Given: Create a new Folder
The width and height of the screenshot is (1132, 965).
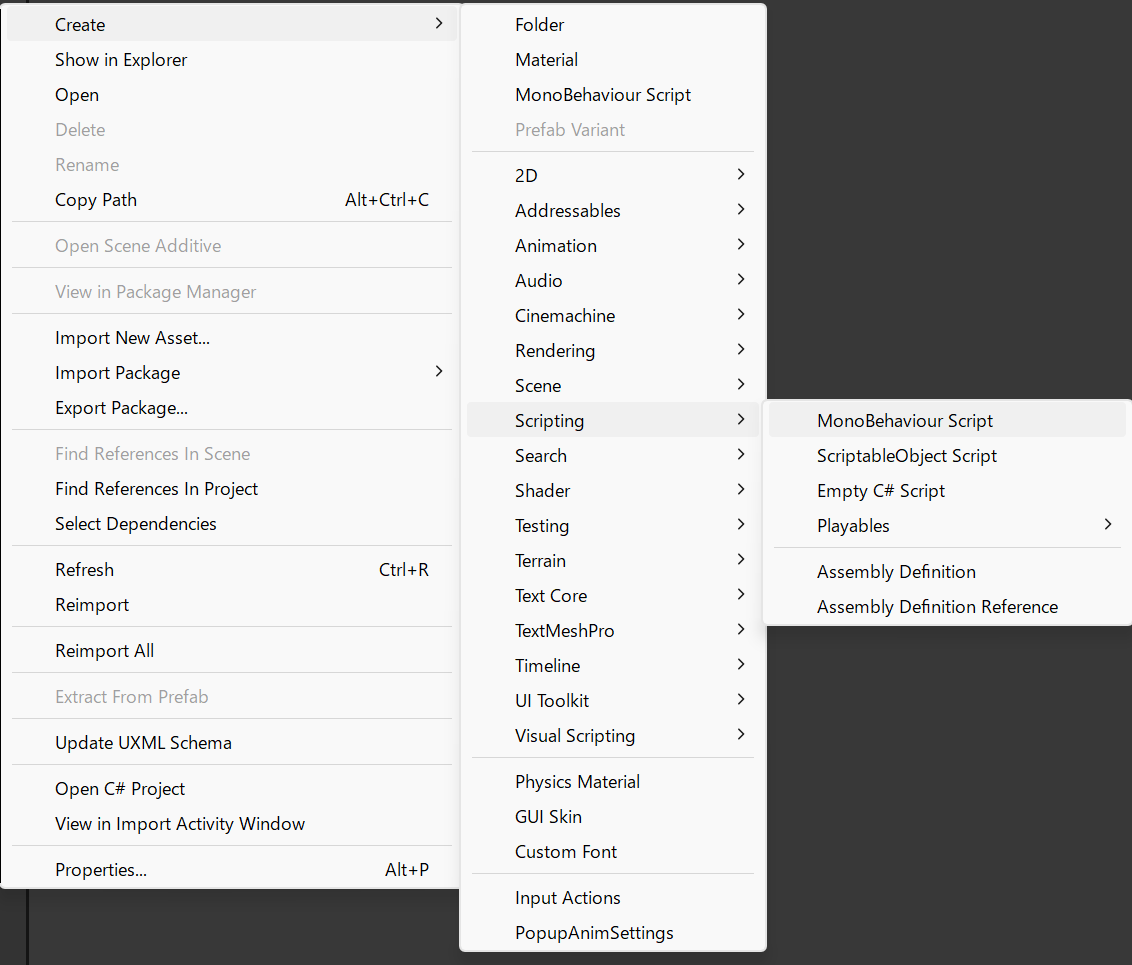Looking at the screenshot, I should (540, 25).
